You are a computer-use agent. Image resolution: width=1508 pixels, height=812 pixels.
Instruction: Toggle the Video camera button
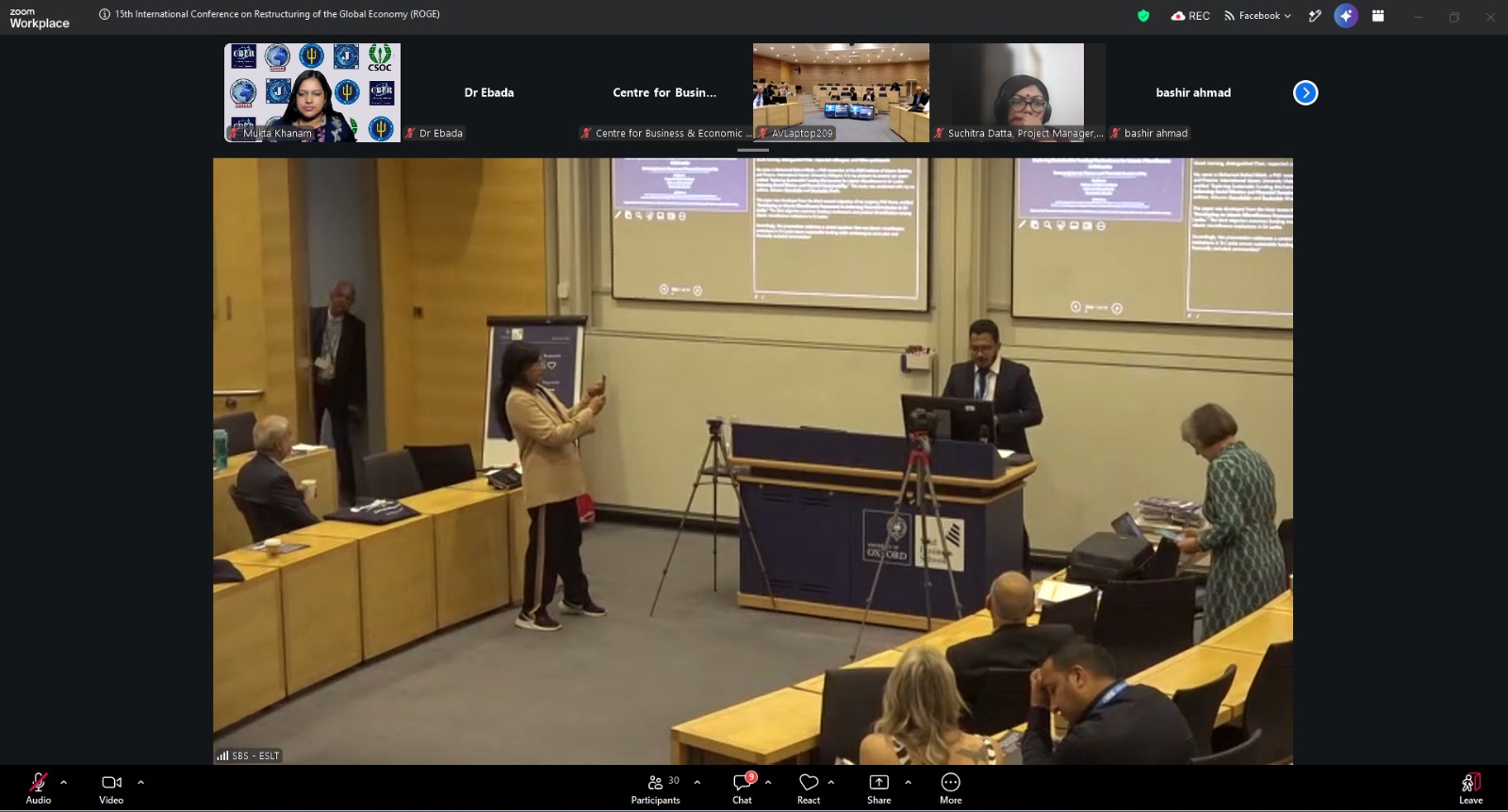click(x=111, y=788)
